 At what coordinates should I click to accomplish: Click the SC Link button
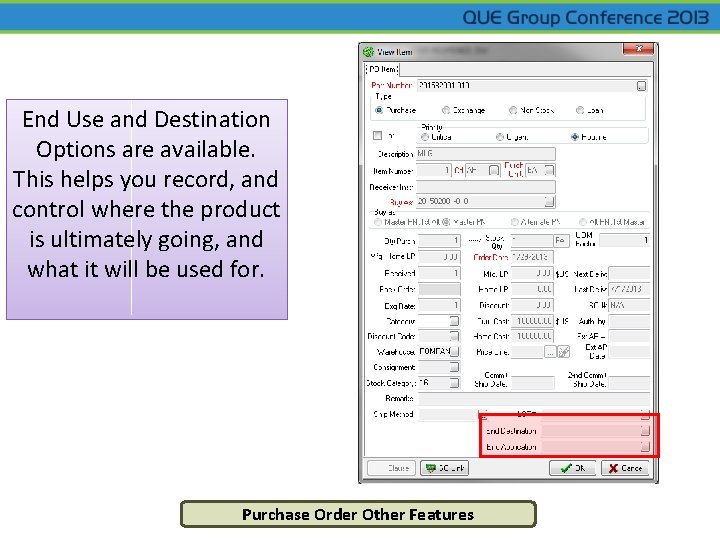point(444,468)
